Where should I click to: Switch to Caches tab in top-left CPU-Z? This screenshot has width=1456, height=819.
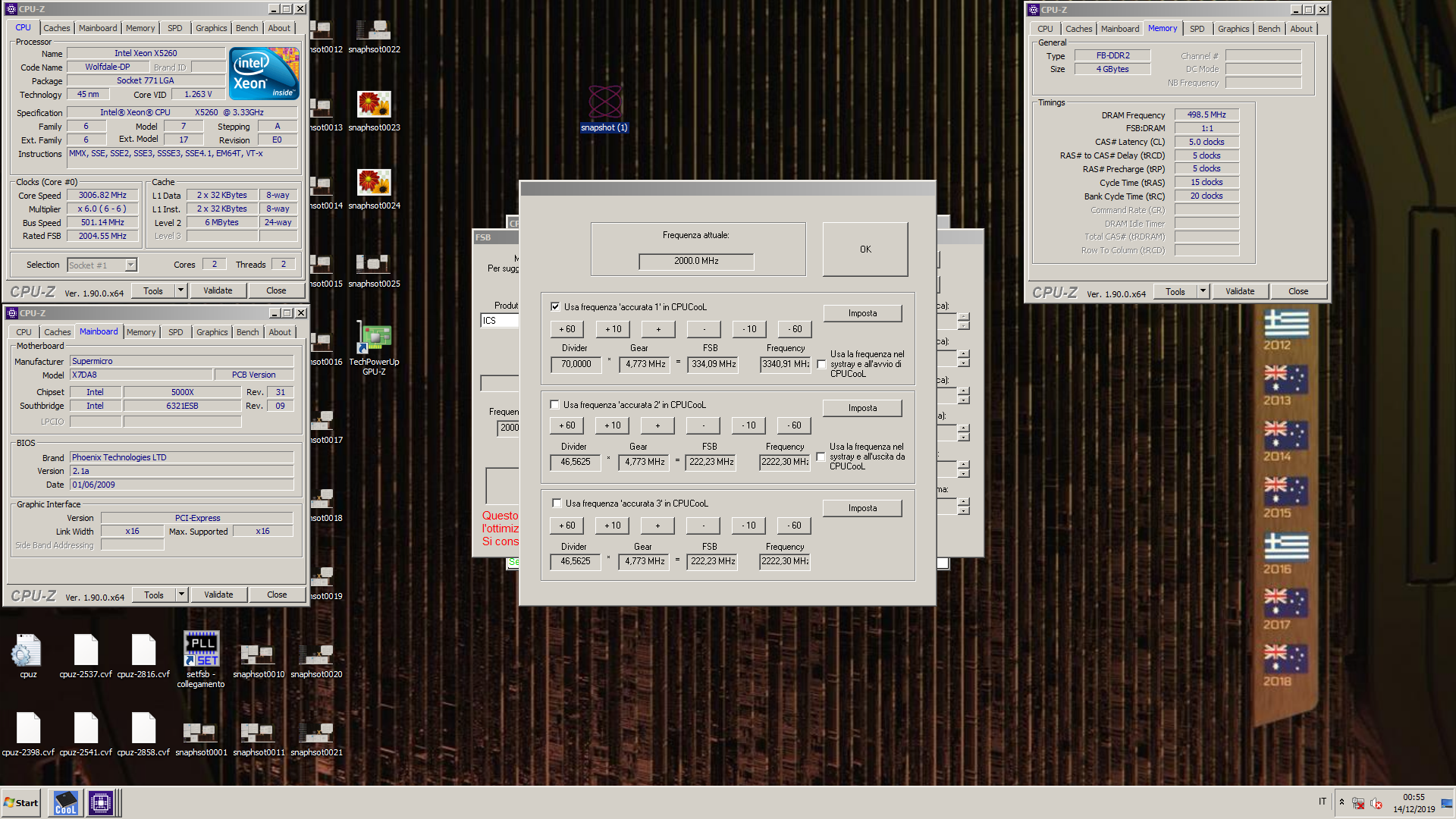point(56,28)
